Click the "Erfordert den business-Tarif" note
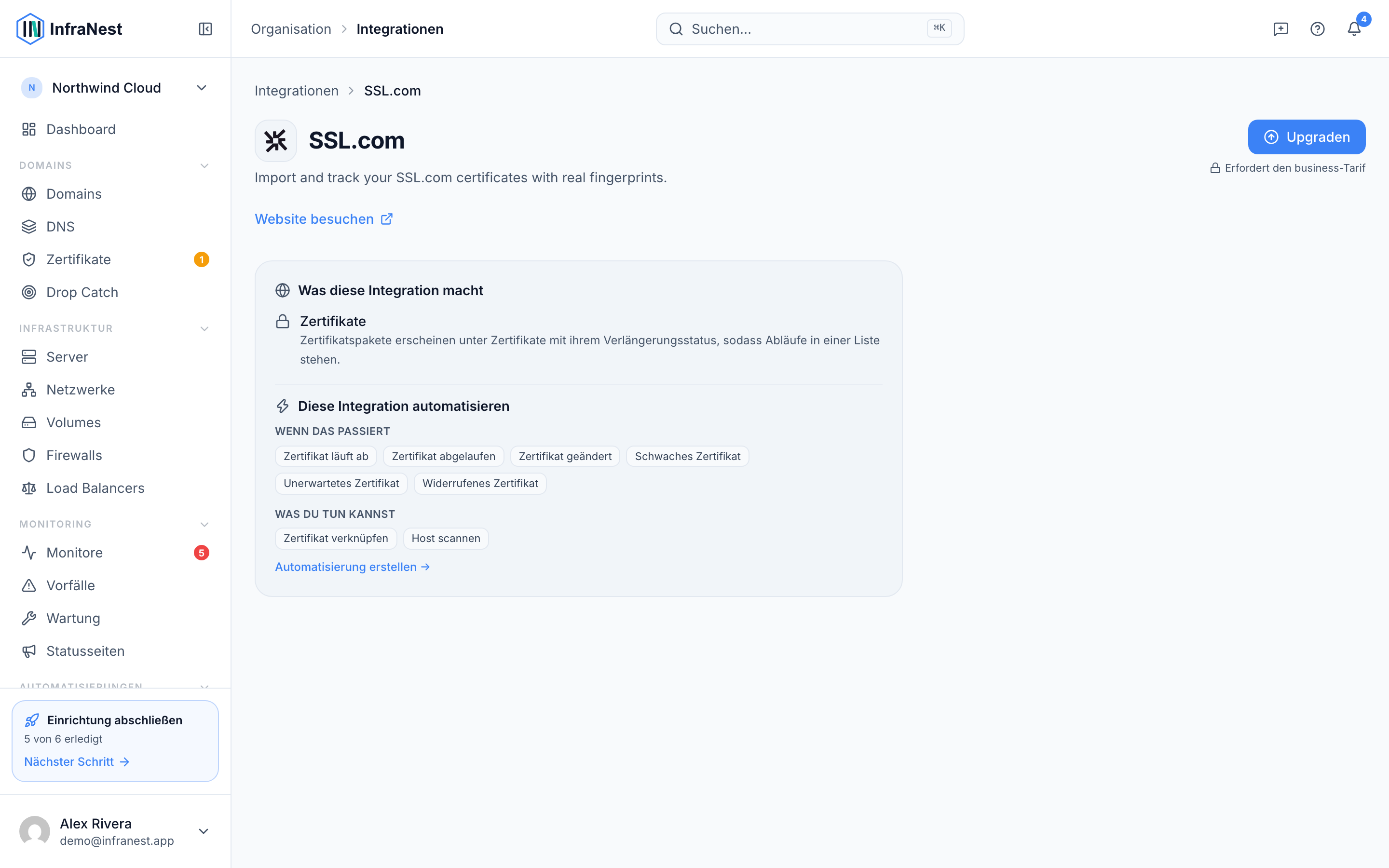Viewport: 1389px width, 868px height. click(x=1287, y=168)
